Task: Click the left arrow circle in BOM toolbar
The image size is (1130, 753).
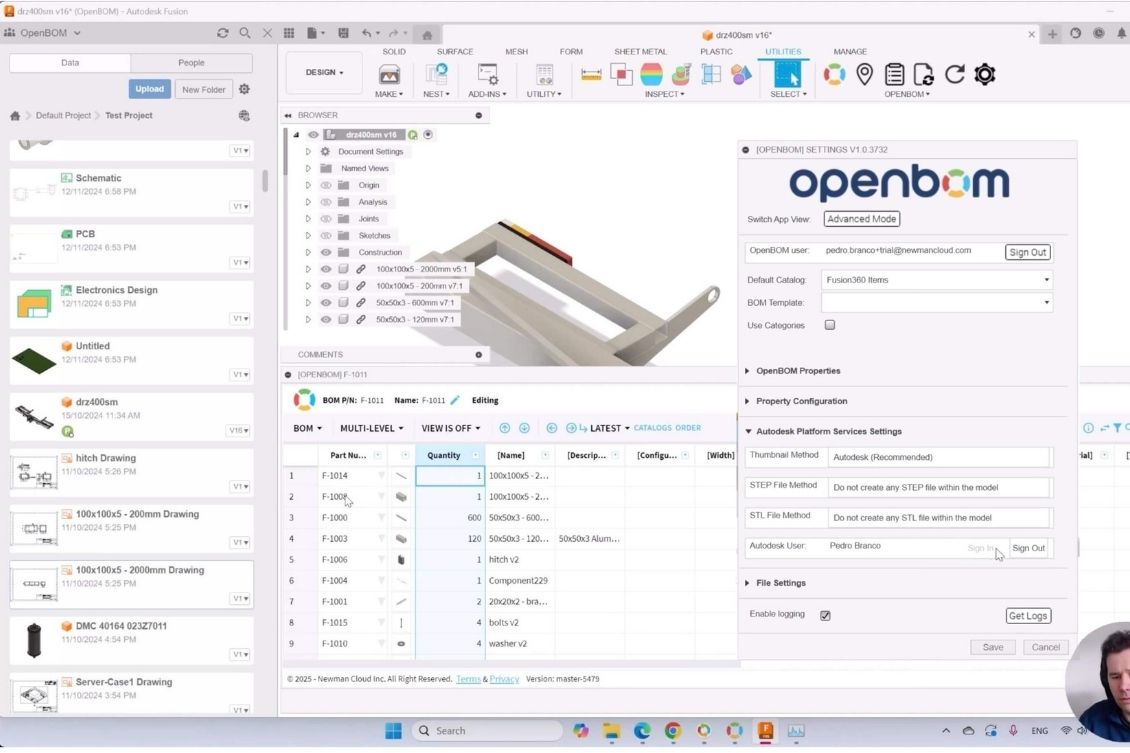Action: 552,428
